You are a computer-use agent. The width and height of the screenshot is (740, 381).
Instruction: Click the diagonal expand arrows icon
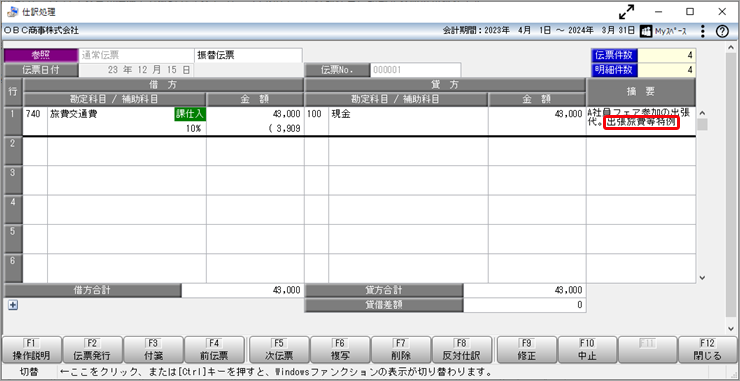(x=627, y=12)
